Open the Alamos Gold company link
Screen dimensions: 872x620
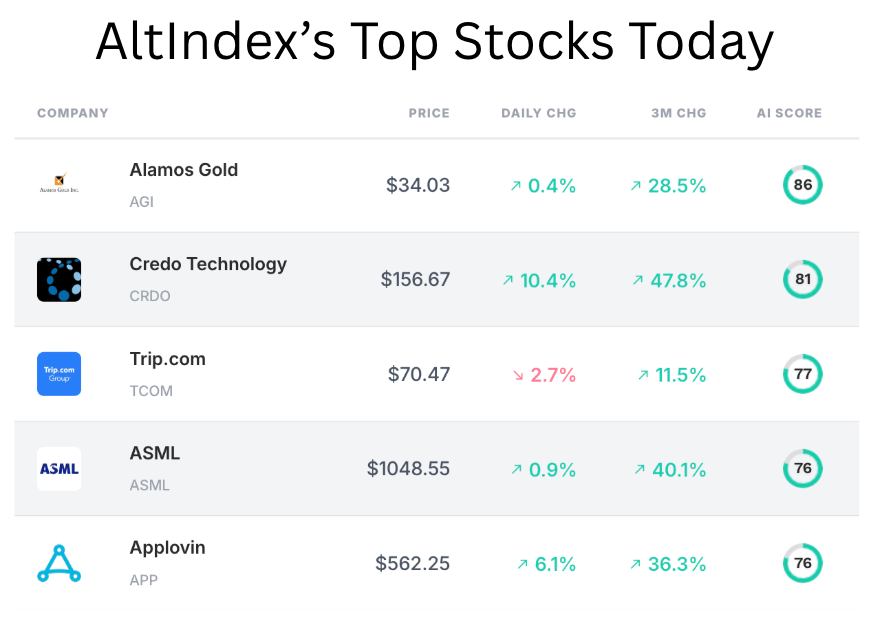click(x=184, y=170)
